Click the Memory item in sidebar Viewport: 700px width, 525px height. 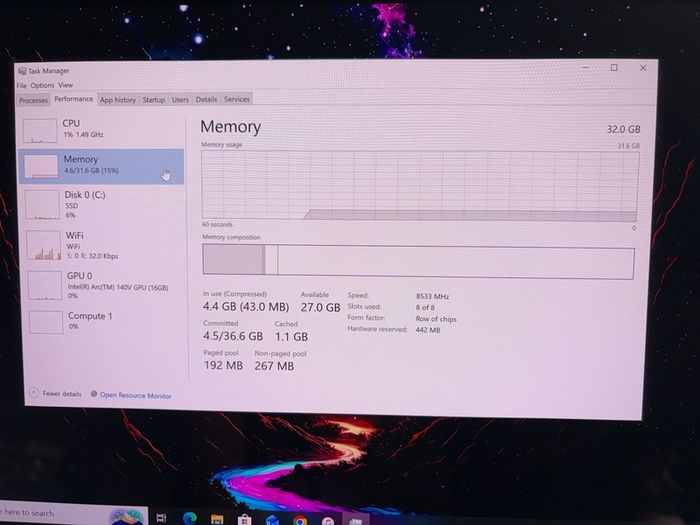pos(101,166)
